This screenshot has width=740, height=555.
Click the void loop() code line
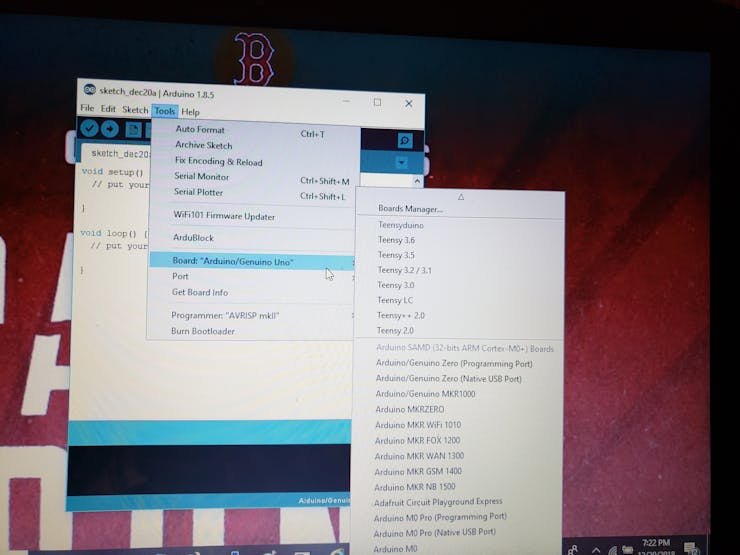[114, 233]
